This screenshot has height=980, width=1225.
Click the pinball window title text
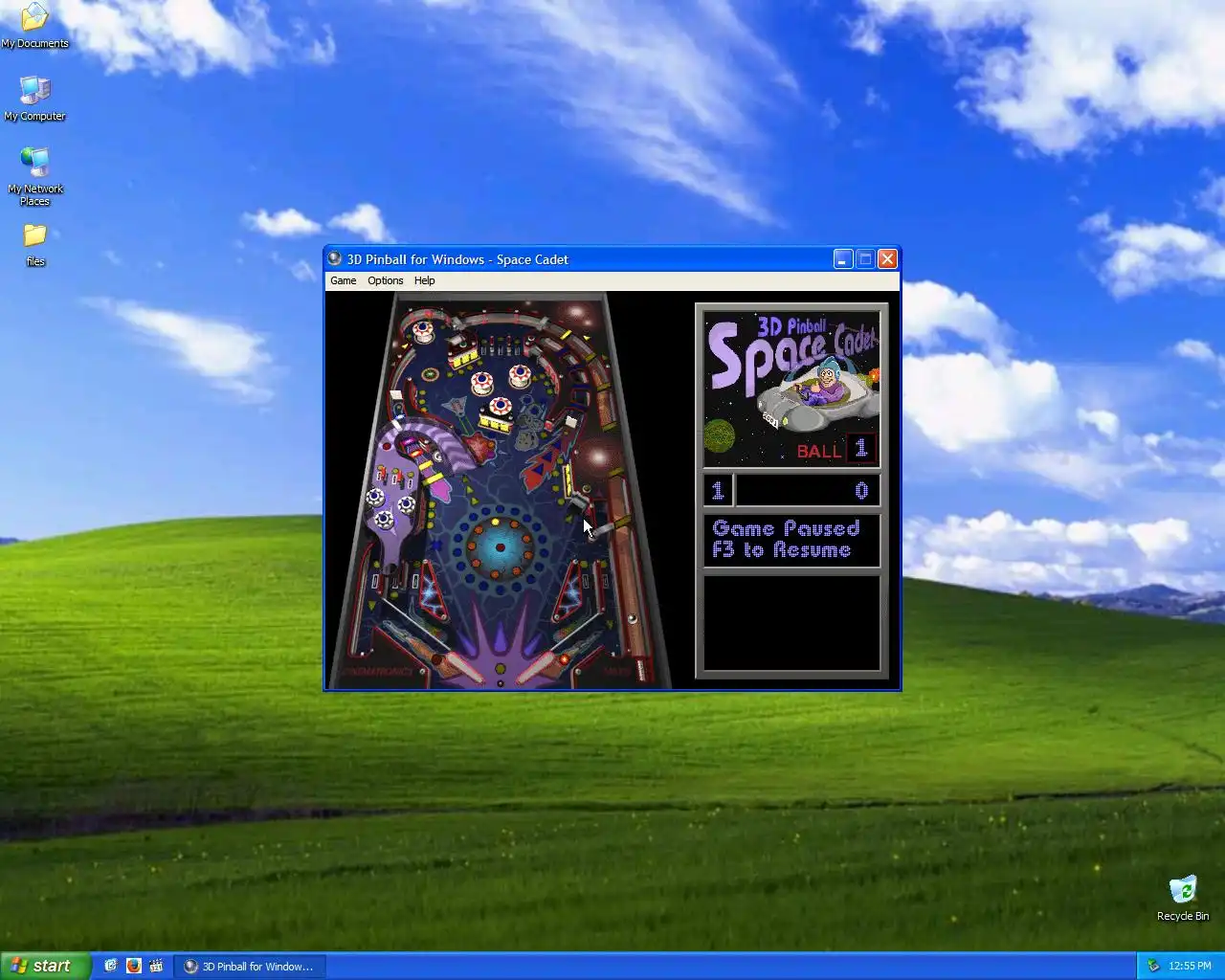[x=457, y=259]
